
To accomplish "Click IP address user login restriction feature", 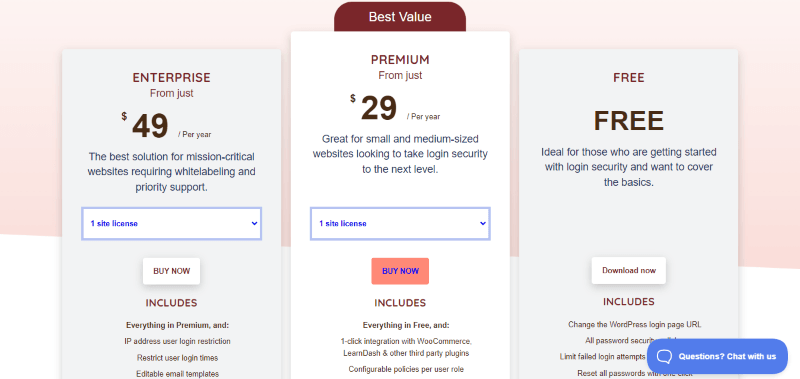I will [x=178, y=341].
